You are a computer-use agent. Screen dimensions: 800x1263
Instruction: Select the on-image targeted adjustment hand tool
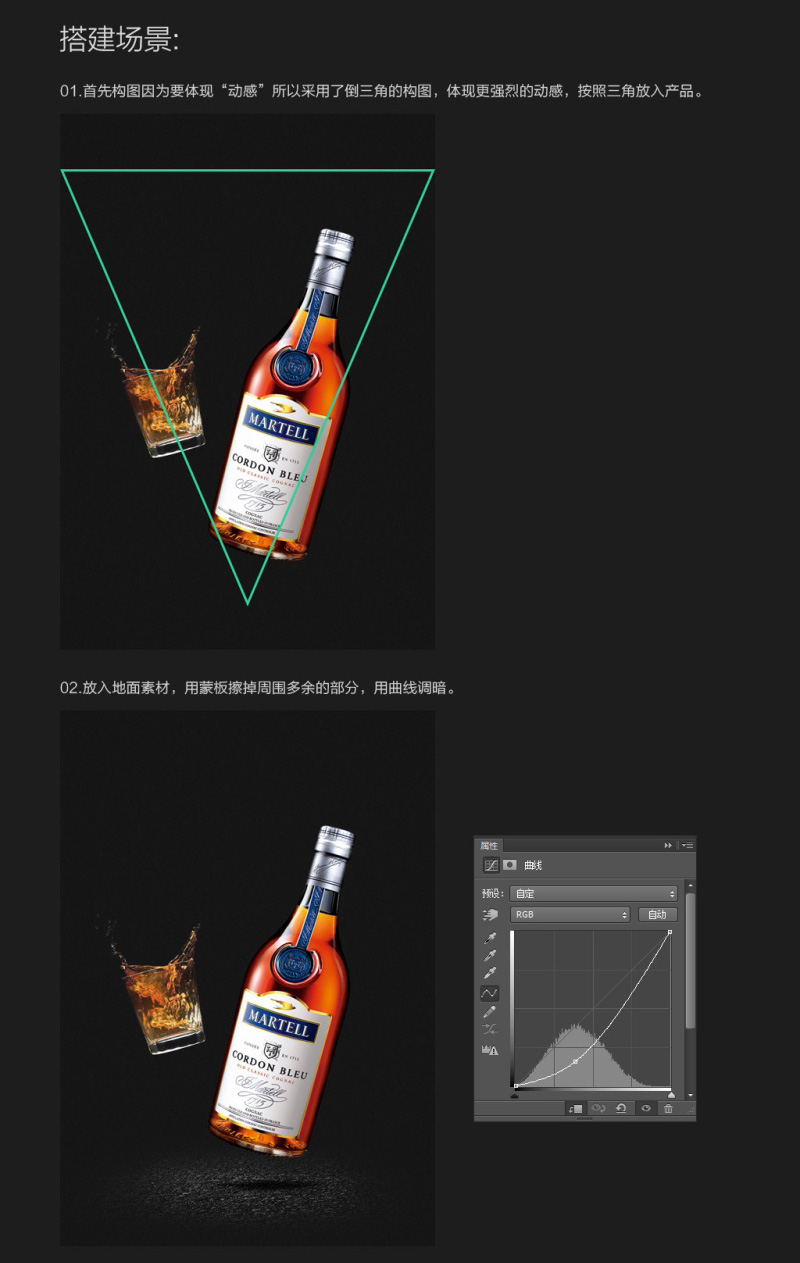(490, 915)
